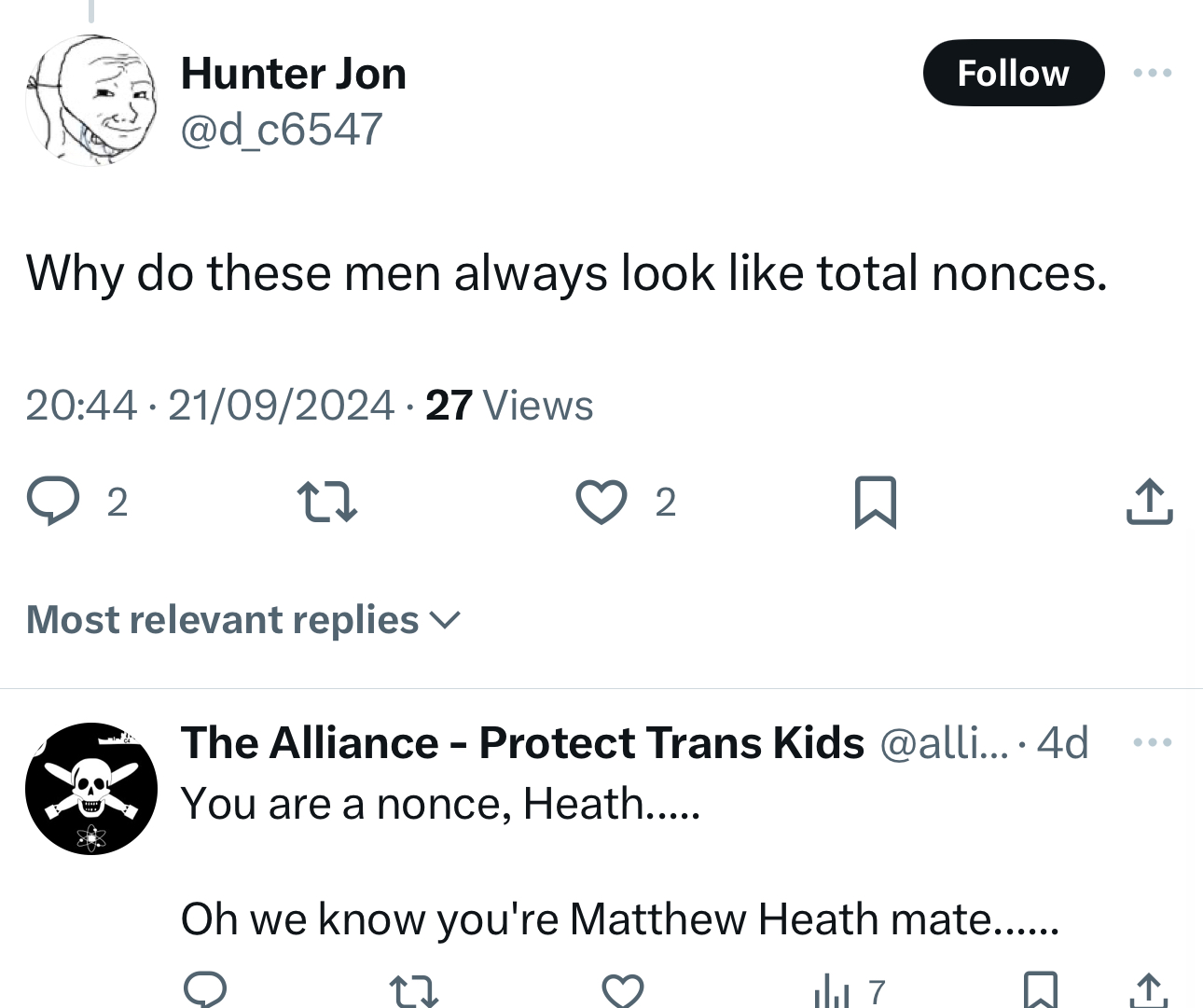Open the @d_c6547 handle link

281,129
